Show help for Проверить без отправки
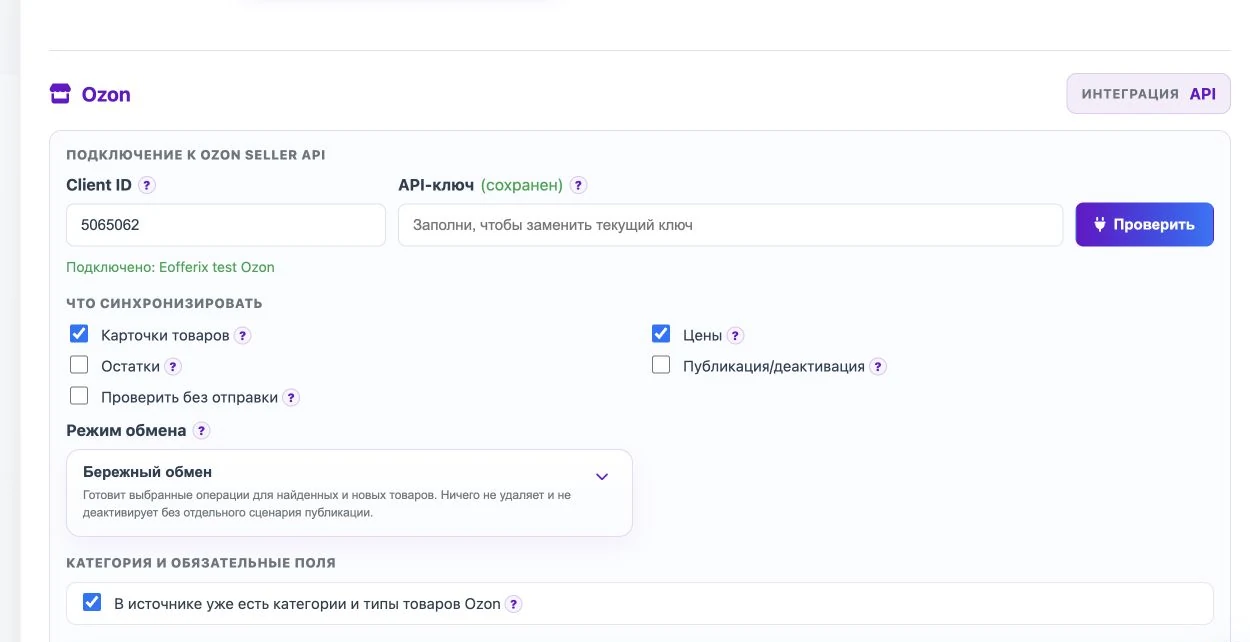 291,397
